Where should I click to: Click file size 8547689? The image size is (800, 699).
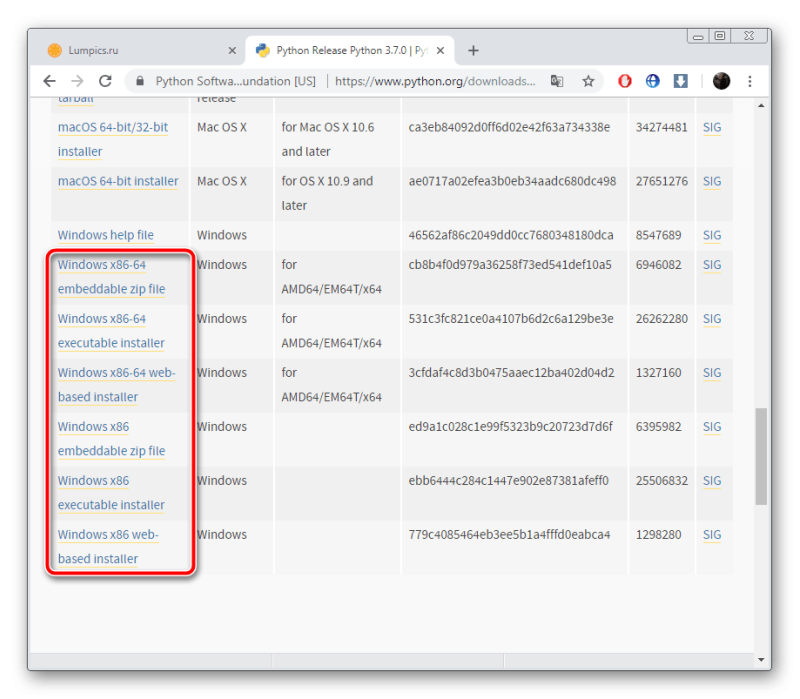658,235
